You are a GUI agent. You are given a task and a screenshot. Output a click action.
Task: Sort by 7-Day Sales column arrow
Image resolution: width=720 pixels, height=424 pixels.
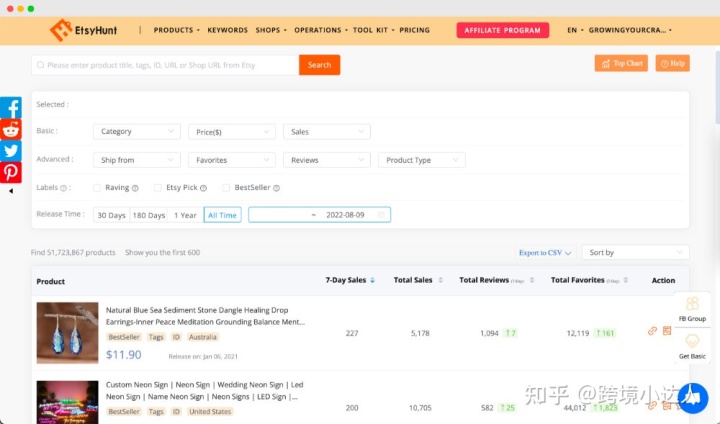pos(372,280)
